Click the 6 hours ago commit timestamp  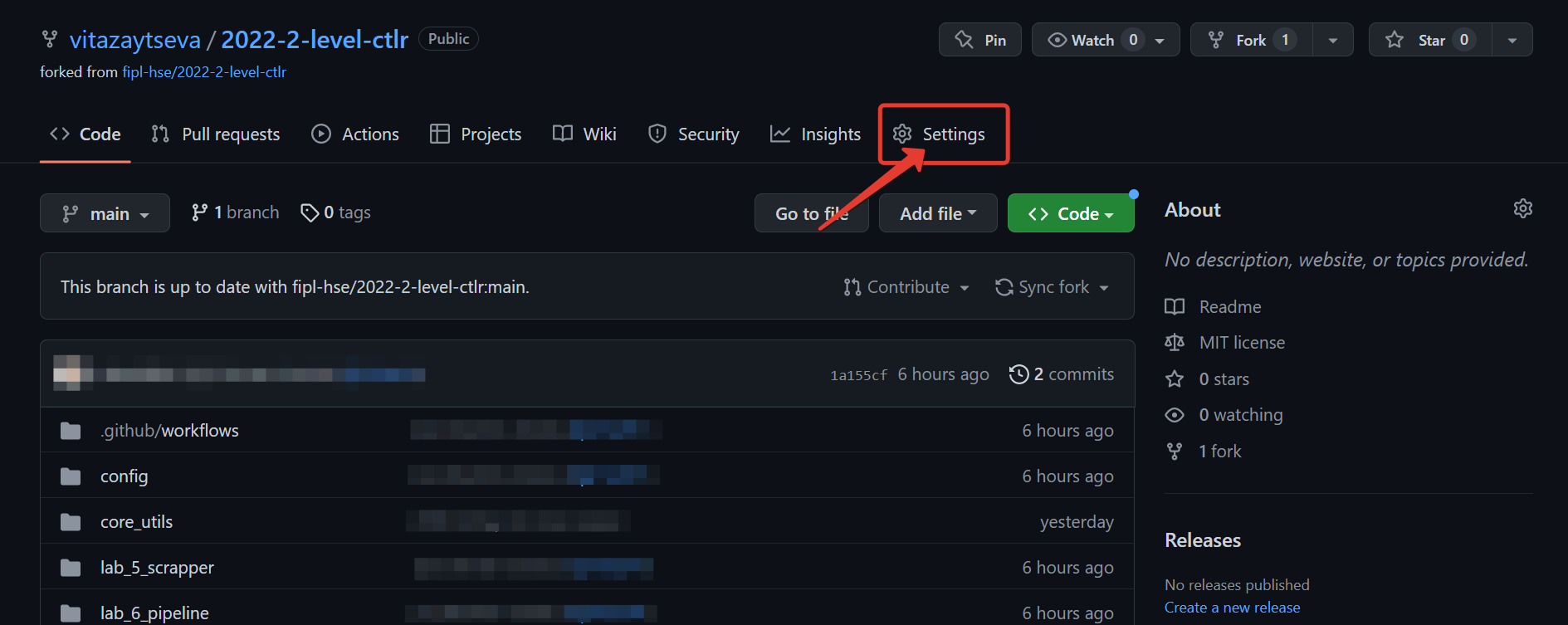coord(943,374)
